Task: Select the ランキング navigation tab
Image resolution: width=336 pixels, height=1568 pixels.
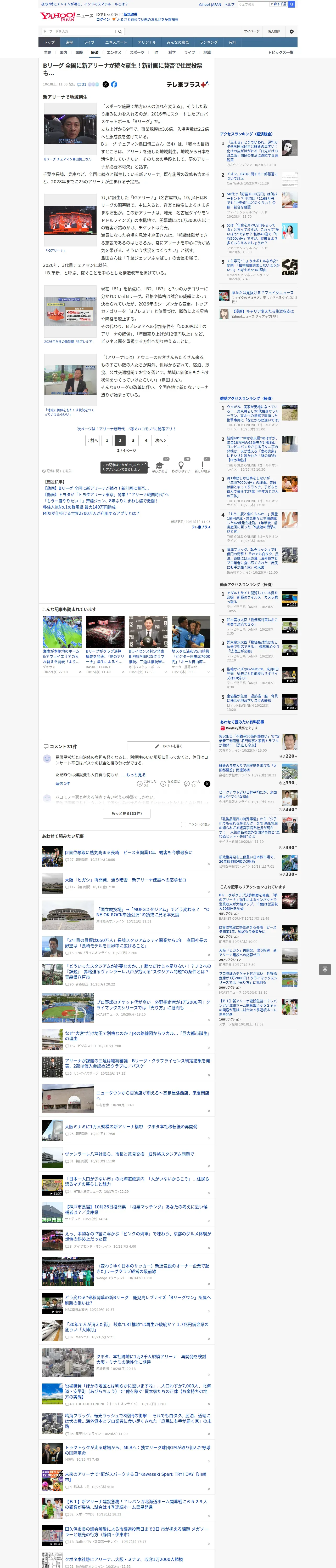Action: point(209,42)
